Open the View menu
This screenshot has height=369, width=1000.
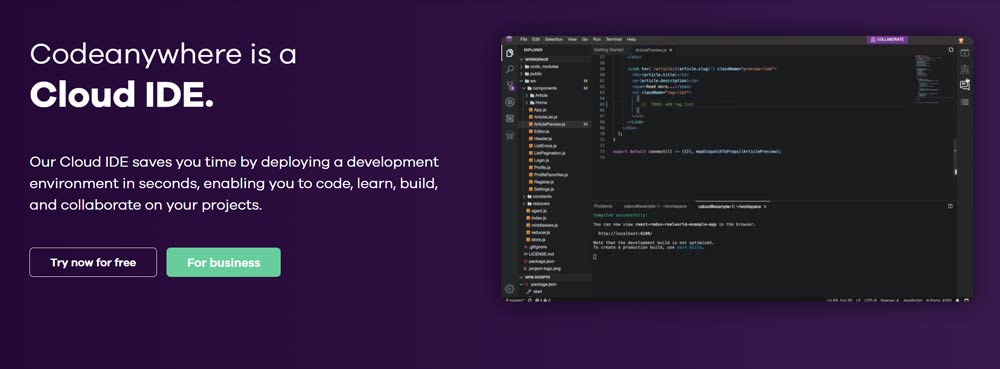coord(572,40)
